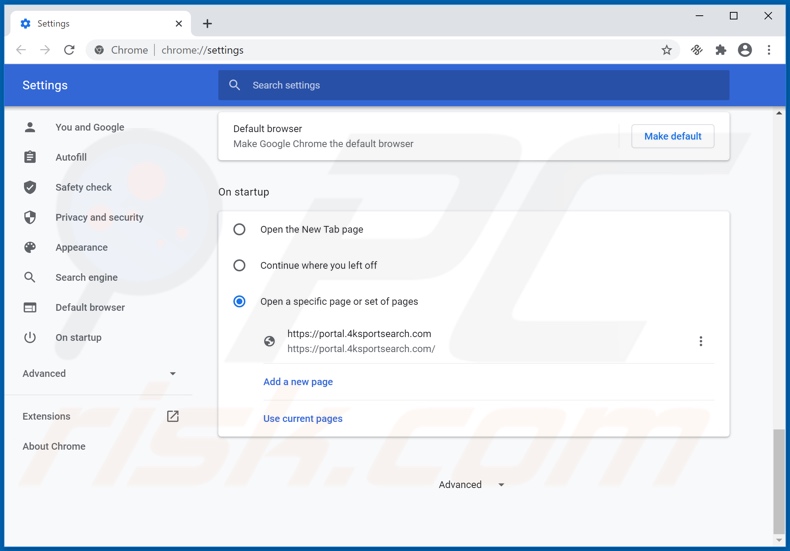
Task: Click the extension icon beside the bookmark star
Action: pyautogui.click(x=697, y=50)
